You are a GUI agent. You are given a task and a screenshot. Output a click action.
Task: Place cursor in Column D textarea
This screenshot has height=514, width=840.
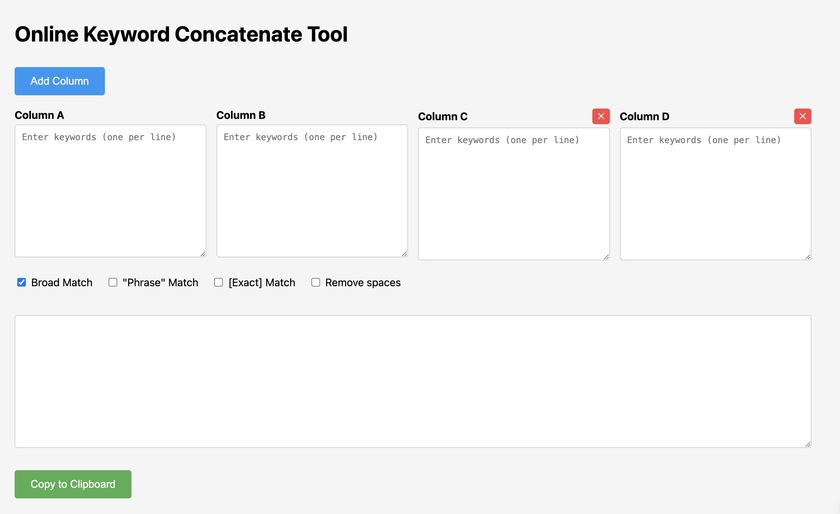tap(715, 194)
